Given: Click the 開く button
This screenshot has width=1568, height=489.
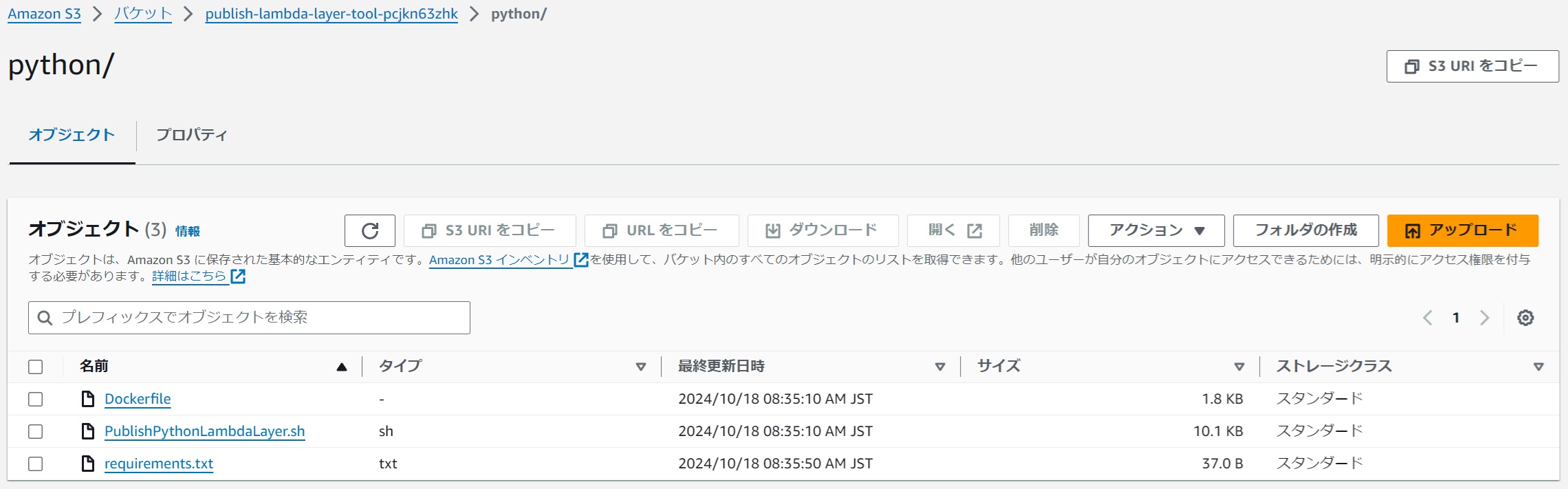Looking at the screenshot, I should coord(953,230).
